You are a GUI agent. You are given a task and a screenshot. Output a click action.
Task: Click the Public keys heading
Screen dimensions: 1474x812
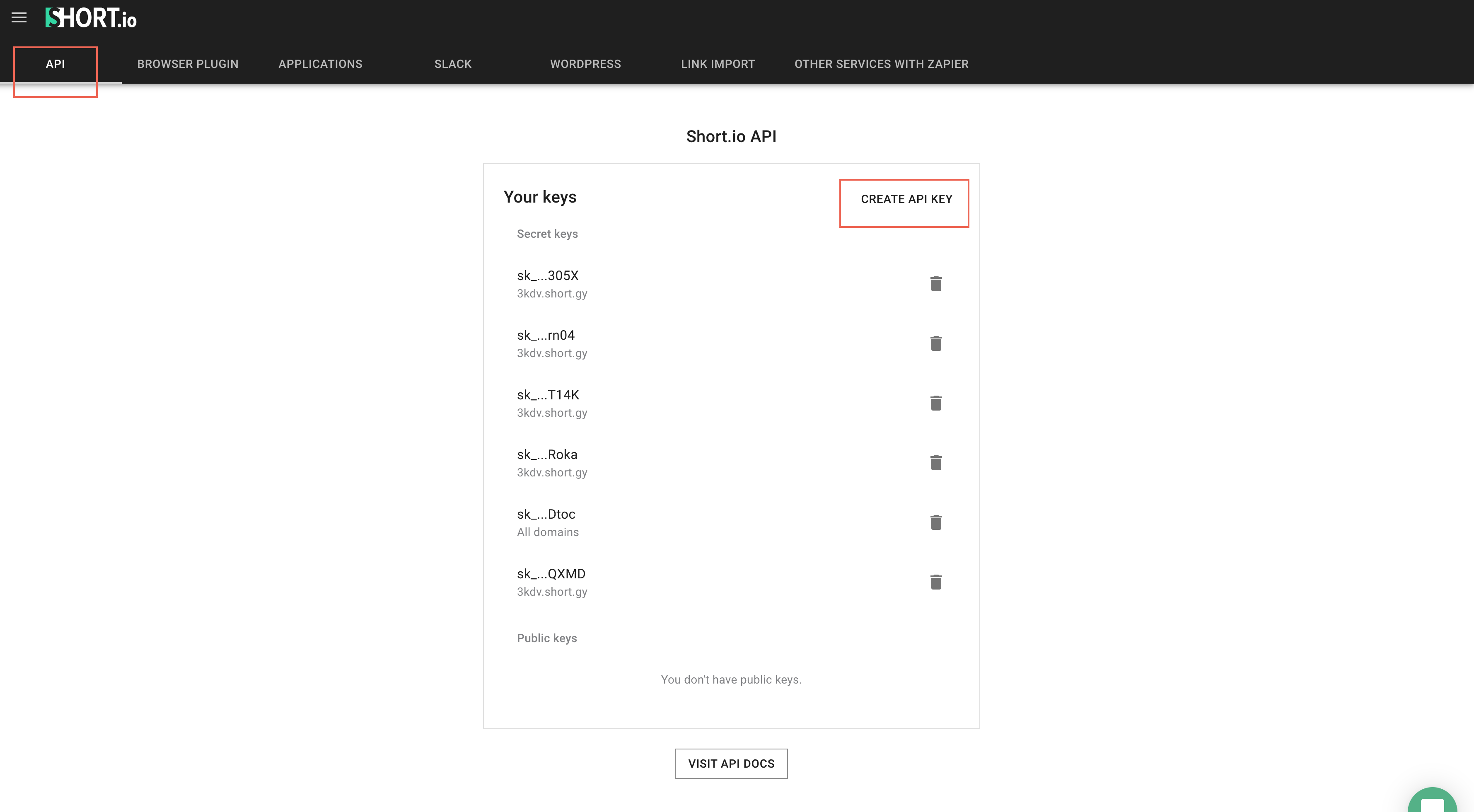coord(546,638)
